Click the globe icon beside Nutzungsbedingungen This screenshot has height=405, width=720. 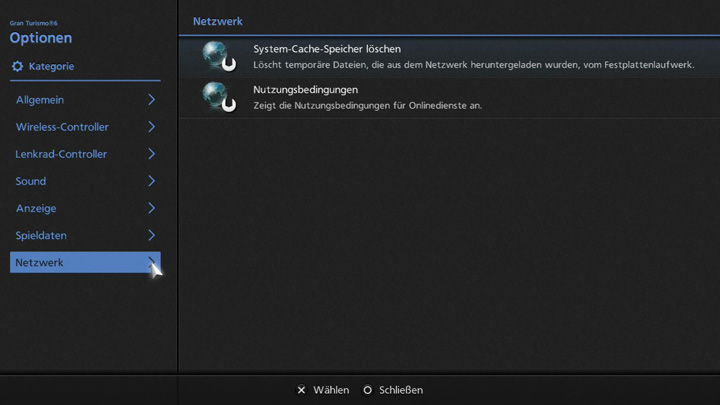218,97
